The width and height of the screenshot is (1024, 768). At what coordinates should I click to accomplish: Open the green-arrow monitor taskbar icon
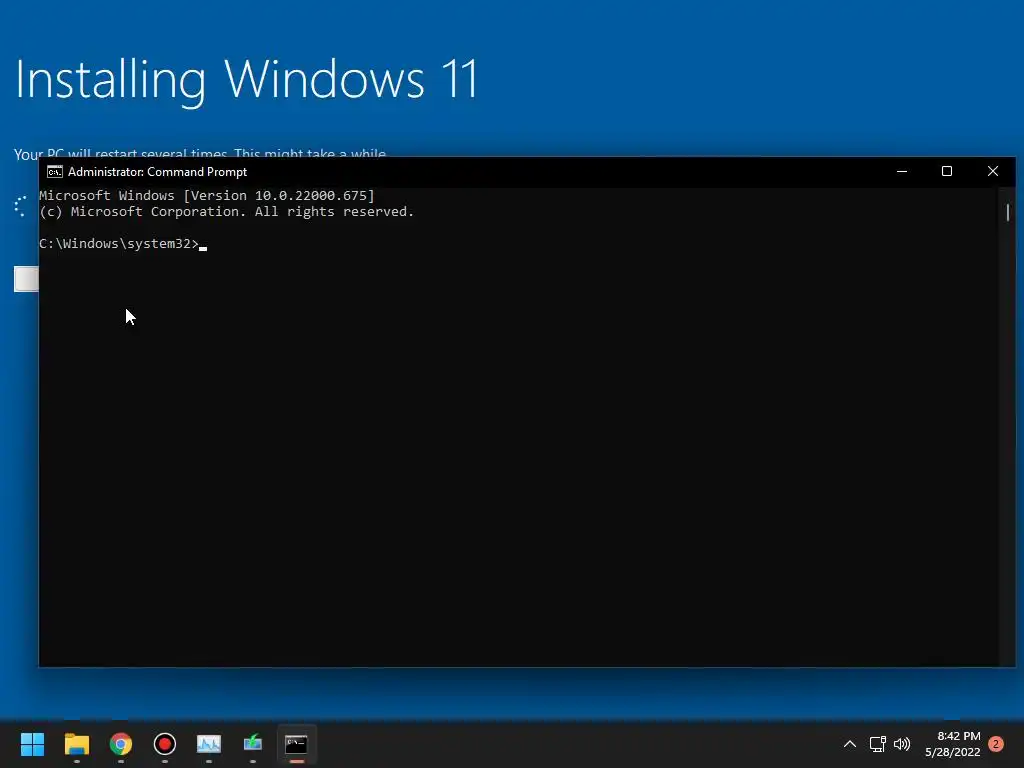click(253, 743)
